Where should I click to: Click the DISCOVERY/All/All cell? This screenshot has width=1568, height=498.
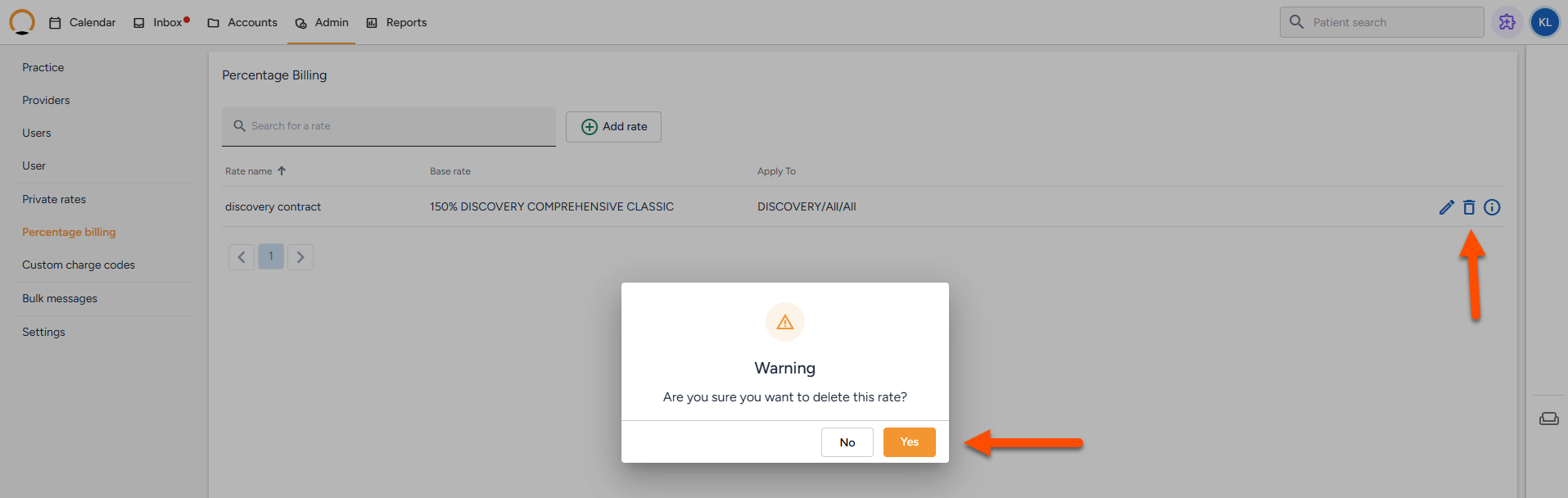click(807, 206)
